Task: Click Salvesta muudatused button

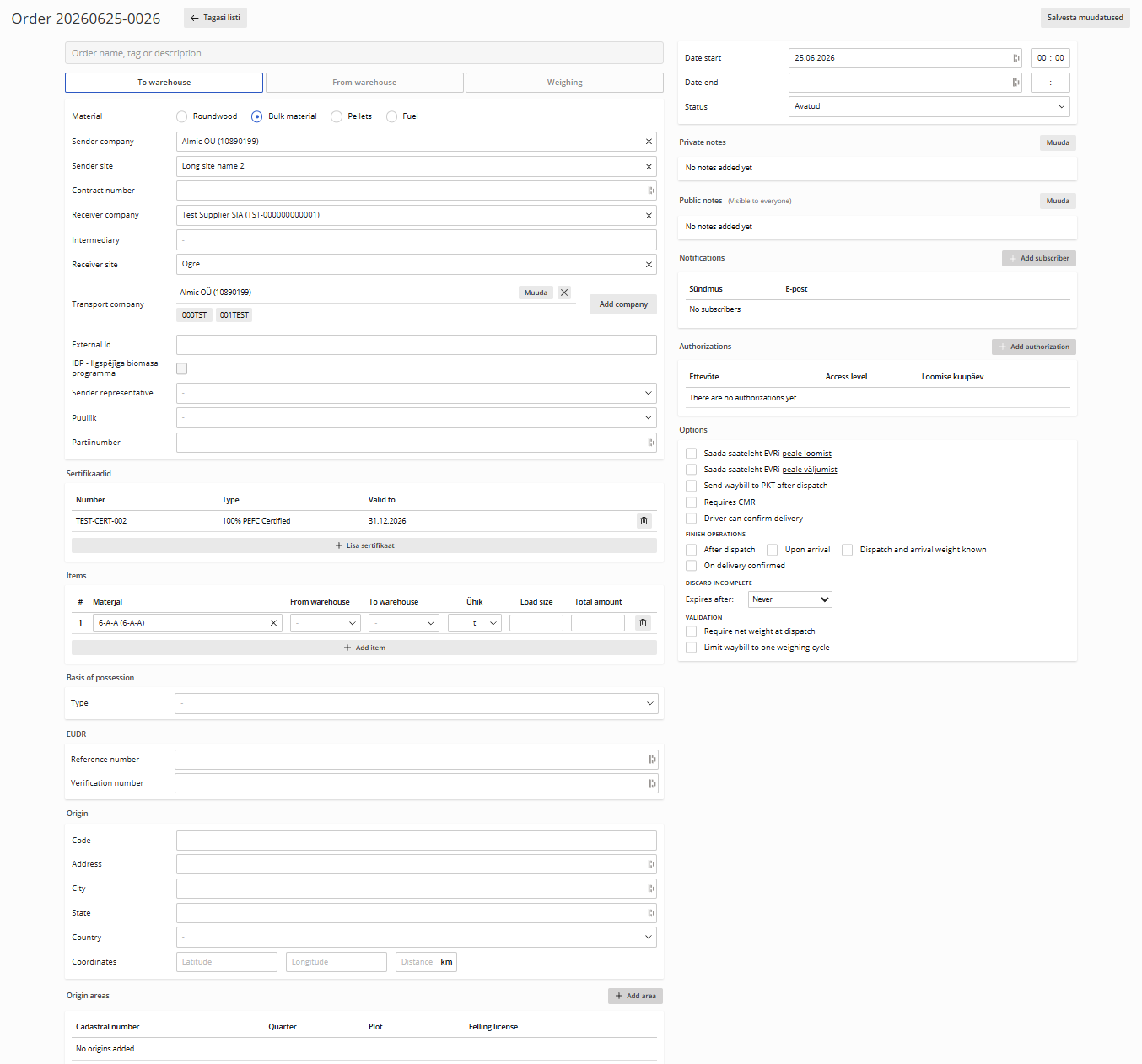Action: (1085, 18)
